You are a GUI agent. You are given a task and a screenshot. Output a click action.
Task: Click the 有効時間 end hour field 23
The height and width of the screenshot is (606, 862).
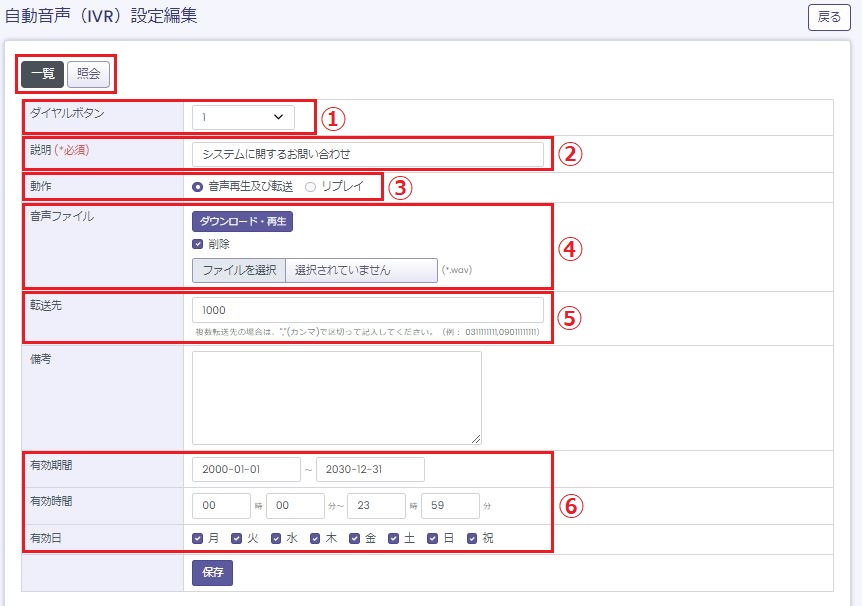click(376, 506)
